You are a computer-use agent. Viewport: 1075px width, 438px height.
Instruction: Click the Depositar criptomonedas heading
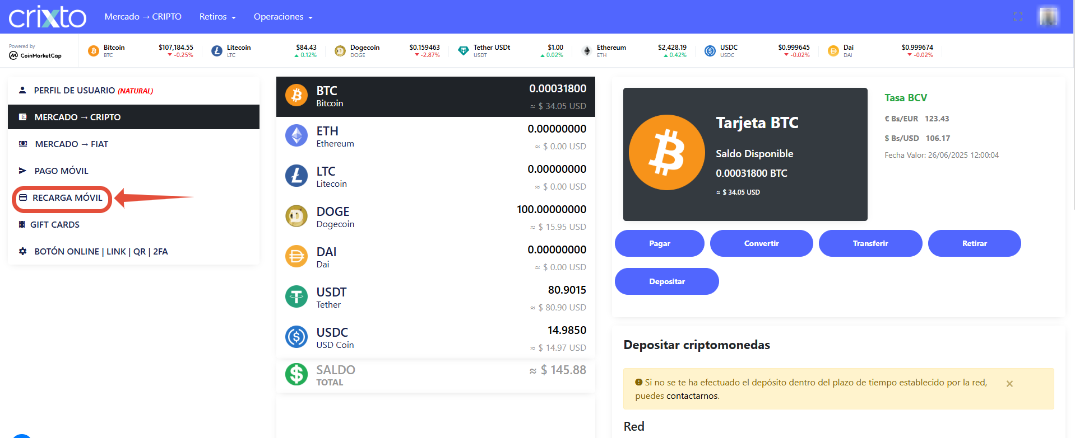[697, 345]
